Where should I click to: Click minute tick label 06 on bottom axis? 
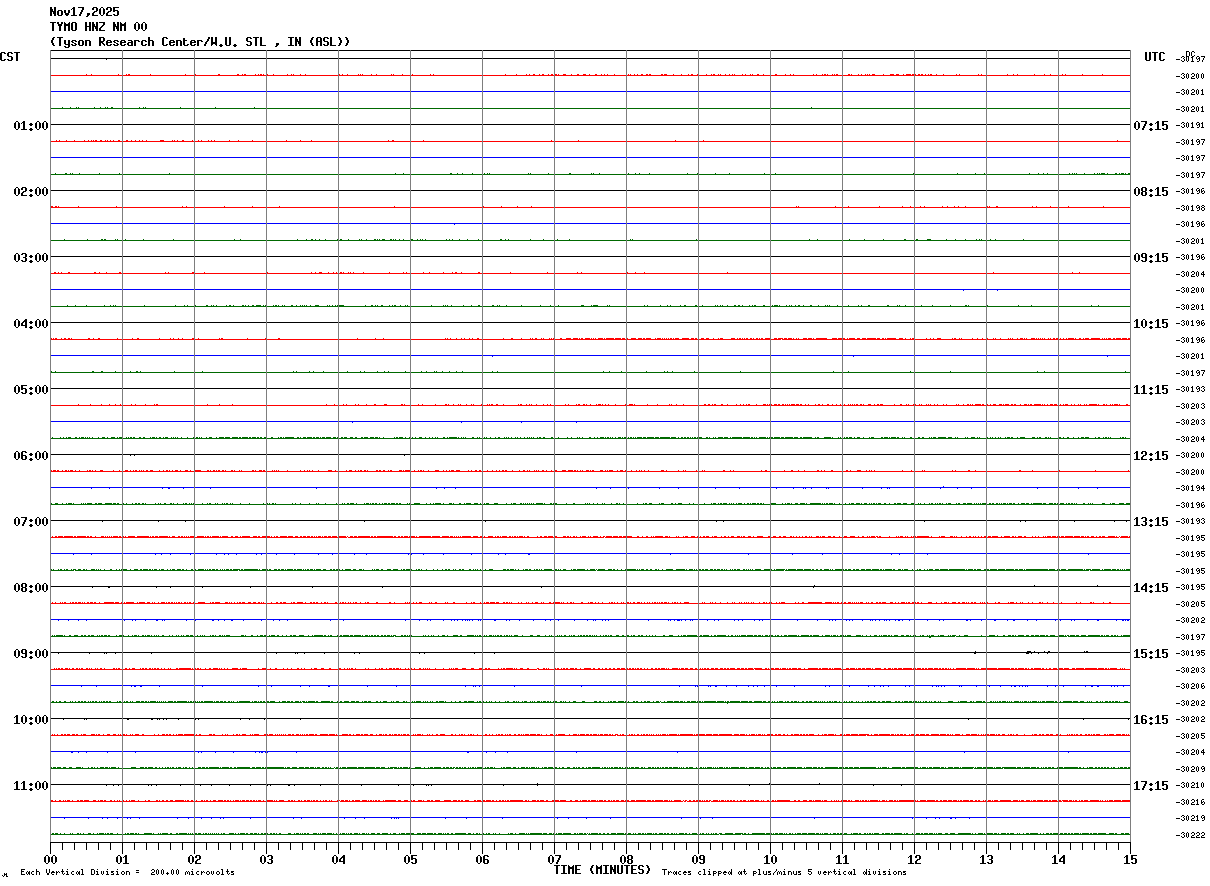click(x=482, y=859)
